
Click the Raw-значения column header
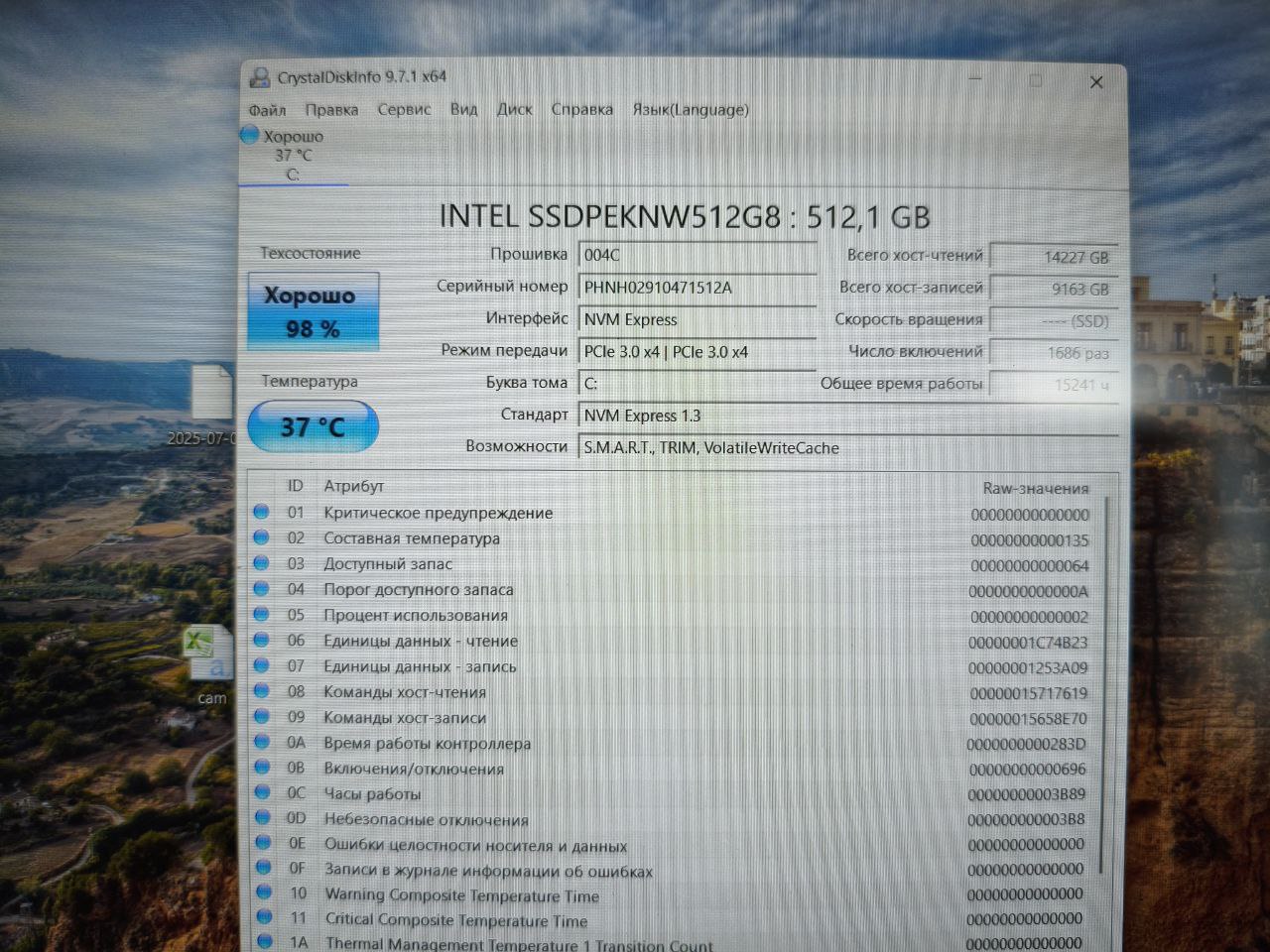coord(1035,488)
